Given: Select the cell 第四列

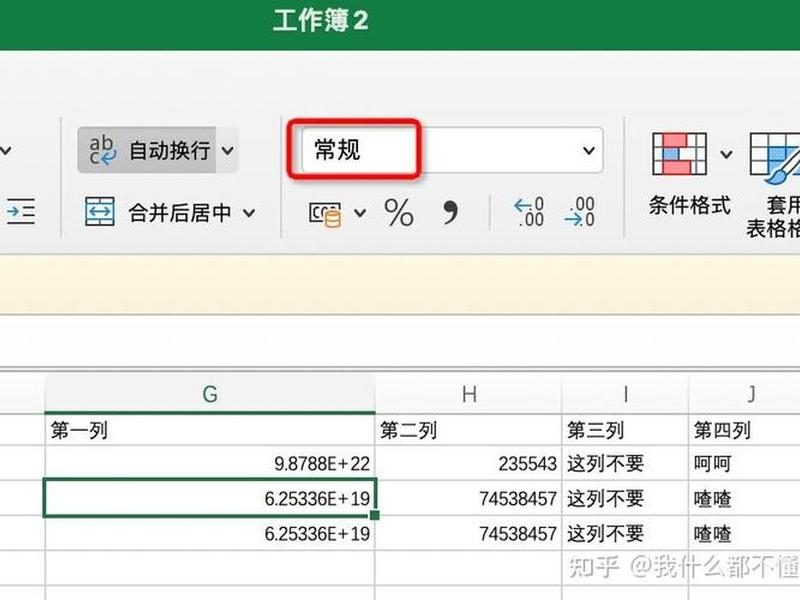Looking at the screenshot, I should [x=745, y=430].
